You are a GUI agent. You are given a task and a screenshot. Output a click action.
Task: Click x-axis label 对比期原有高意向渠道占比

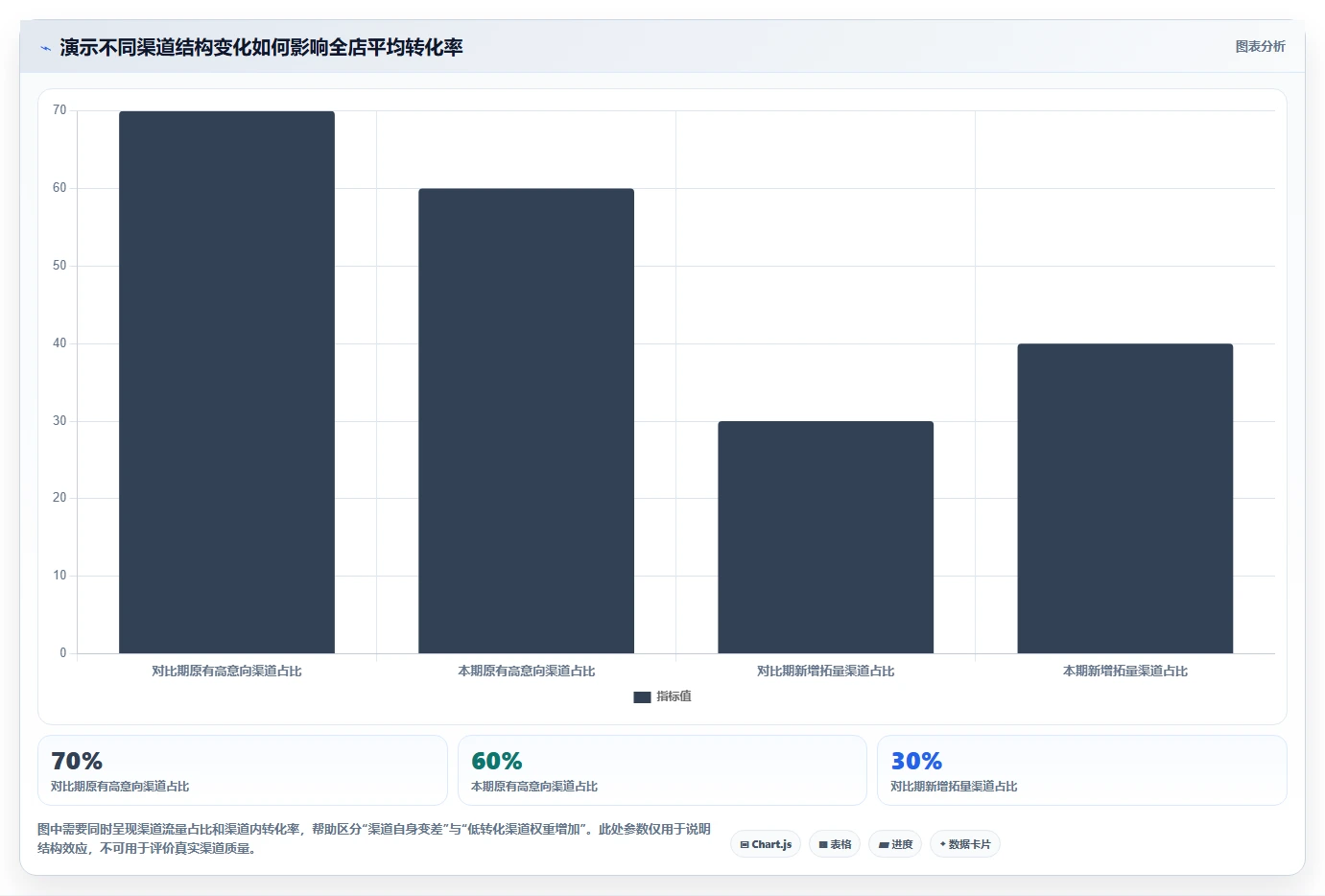coord(226,671)
